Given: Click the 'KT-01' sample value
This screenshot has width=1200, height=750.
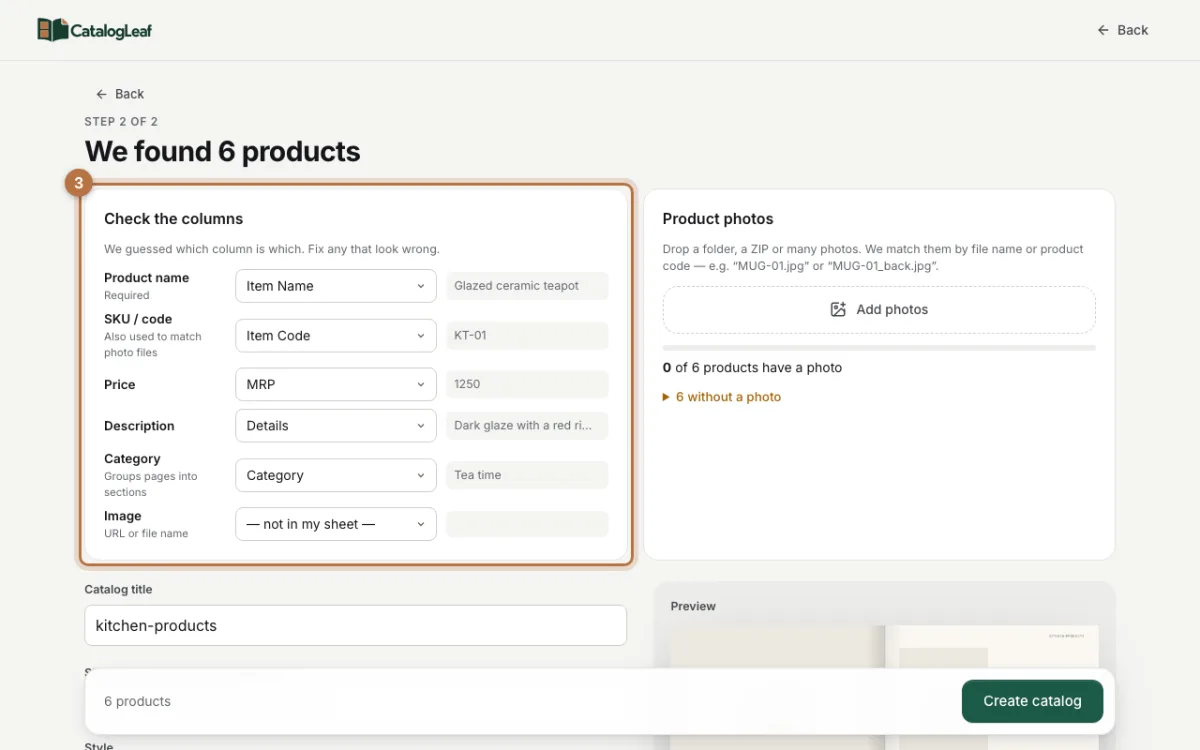Looking at the screenshot, I should (x=527, y=336).
